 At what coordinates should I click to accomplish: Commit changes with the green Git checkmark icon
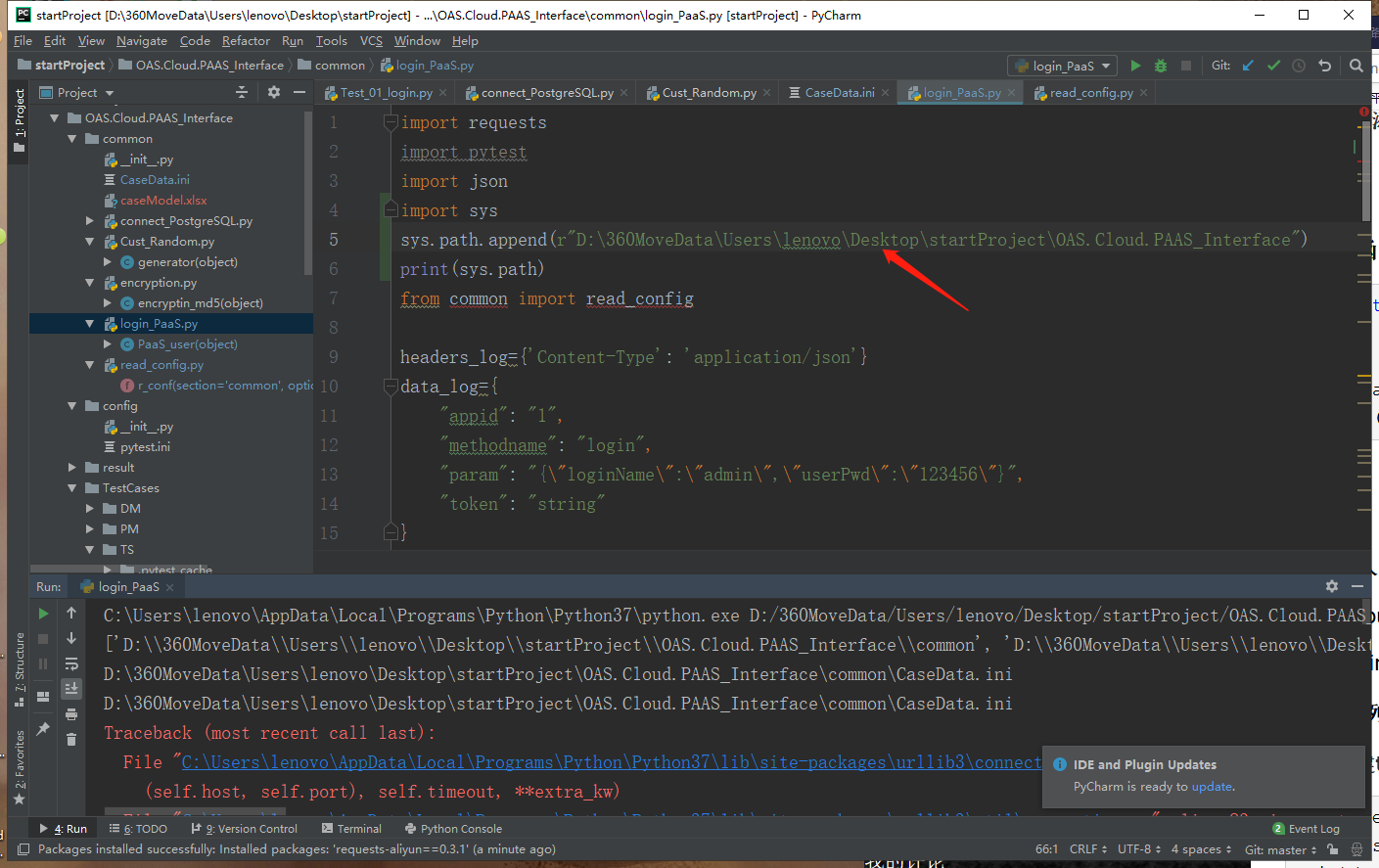[1273, 66]
